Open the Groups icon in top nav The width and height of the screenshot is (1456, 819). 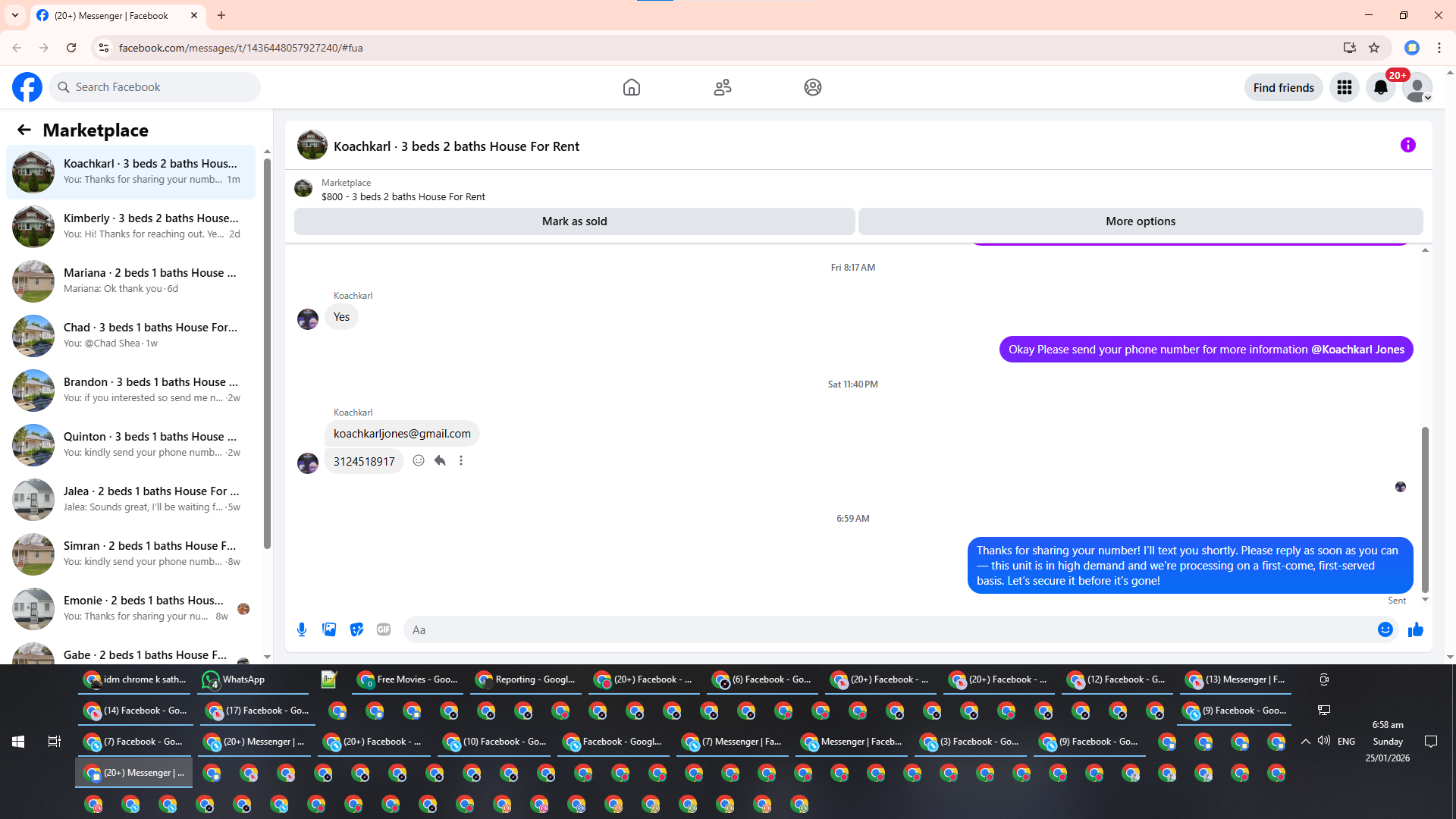pyautogui.click(x=813, y=87)
